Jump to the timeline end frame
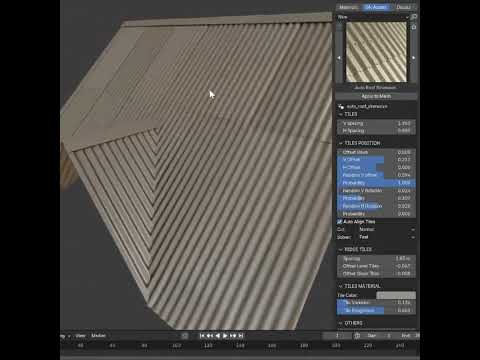The image size is (480, 360). point(241,335)
